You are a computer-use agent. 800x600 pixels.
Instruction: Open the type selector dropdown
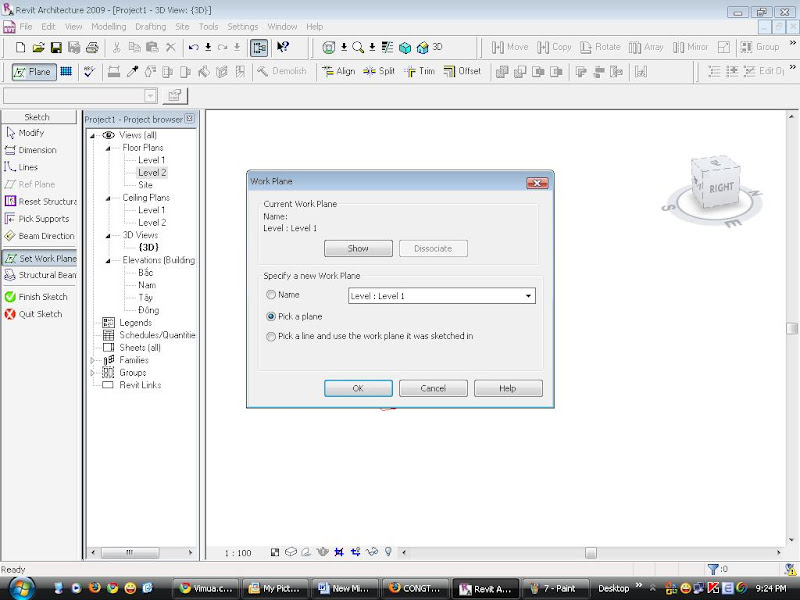151,96
